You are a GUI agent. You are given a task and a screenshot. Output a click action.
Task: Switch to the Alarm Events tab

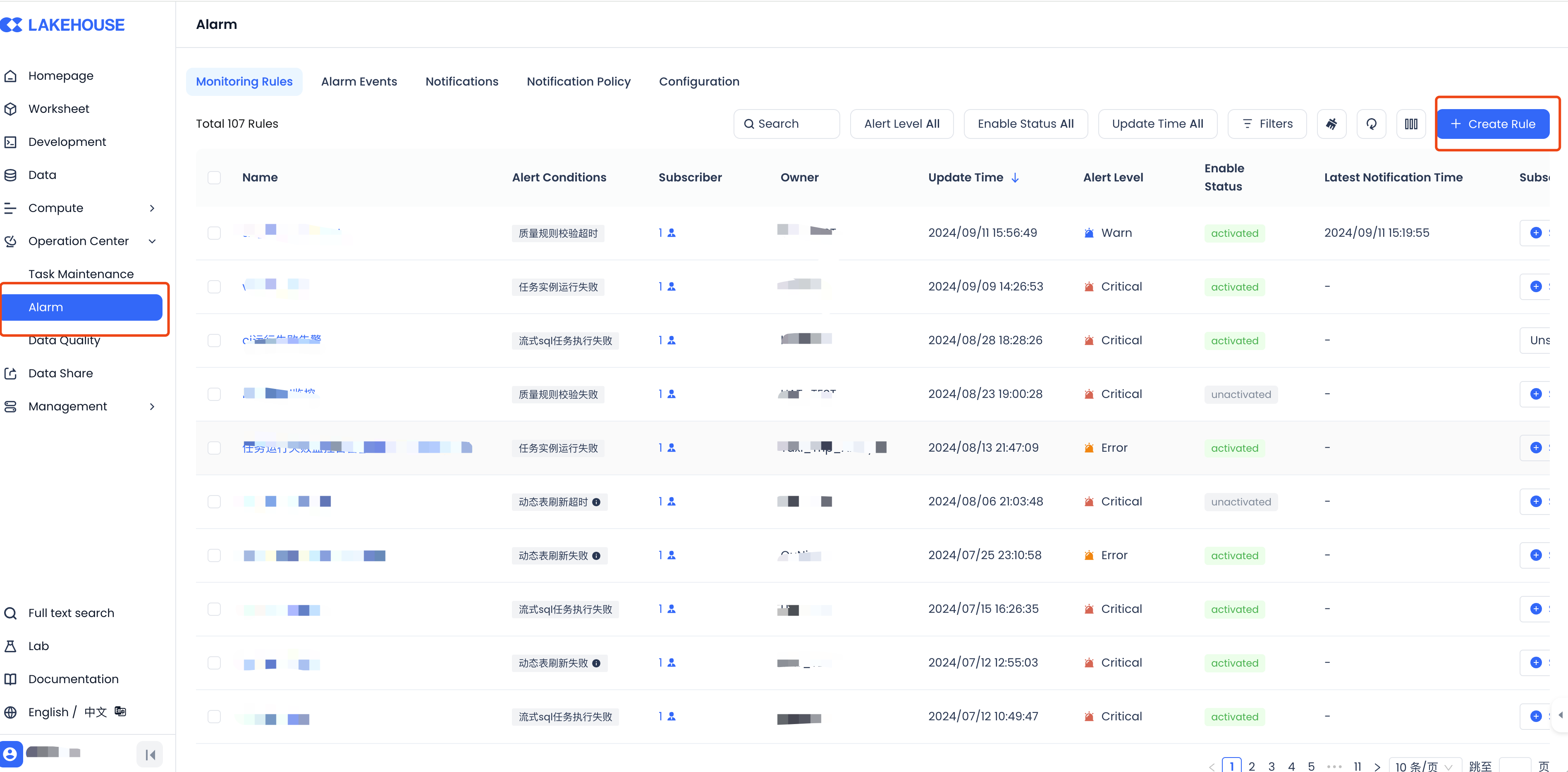point(359,81)
